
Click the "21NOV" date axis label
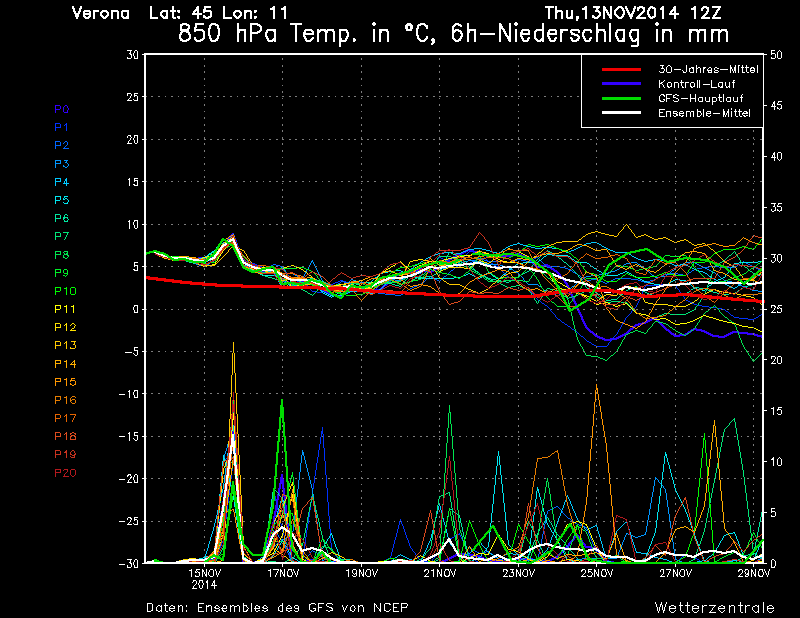(x=440, y=573)
